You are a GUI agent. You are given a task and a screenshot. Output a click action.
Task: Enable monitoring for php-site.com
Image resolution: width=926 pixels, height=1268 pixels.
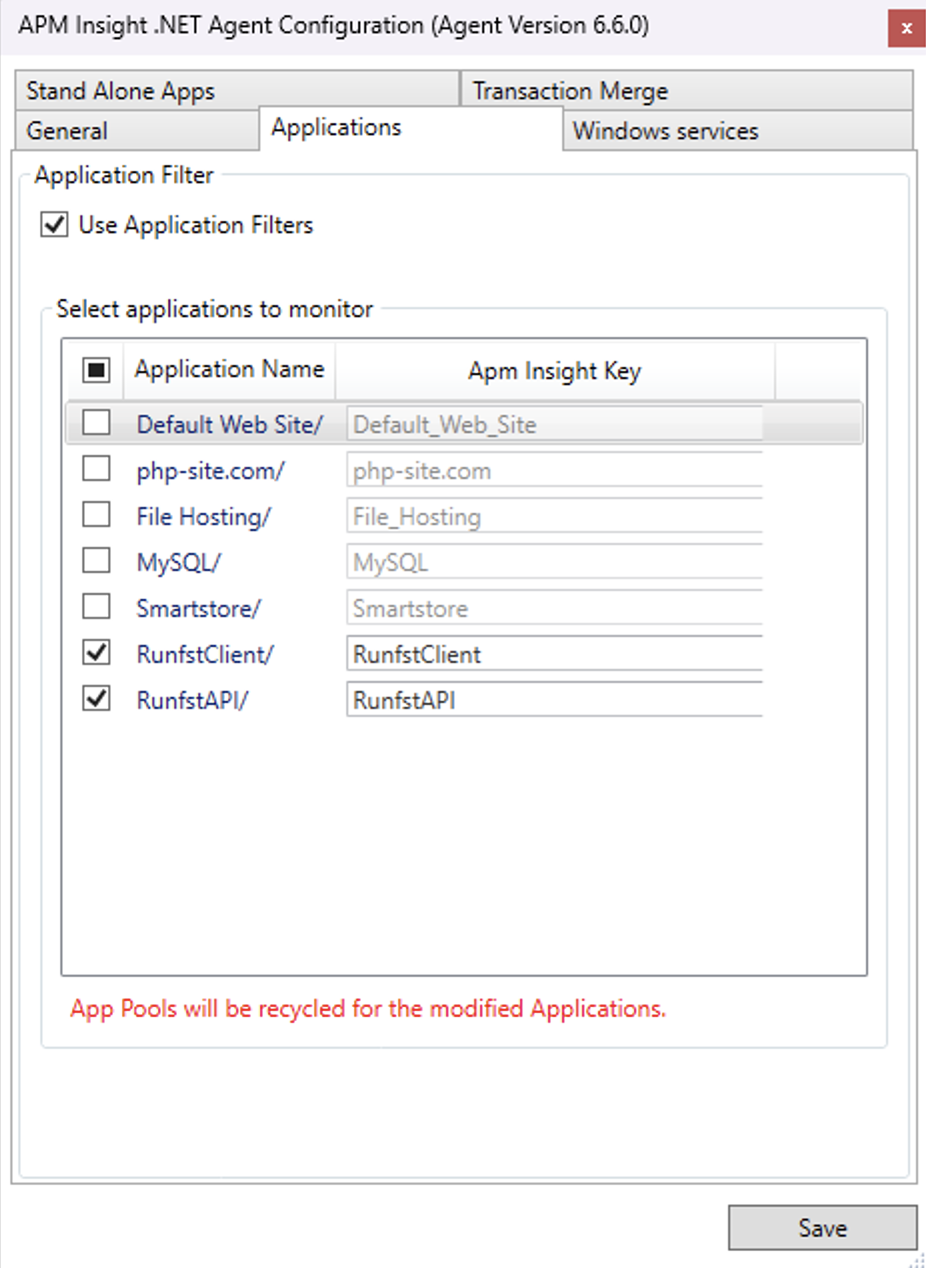(96, 470)
